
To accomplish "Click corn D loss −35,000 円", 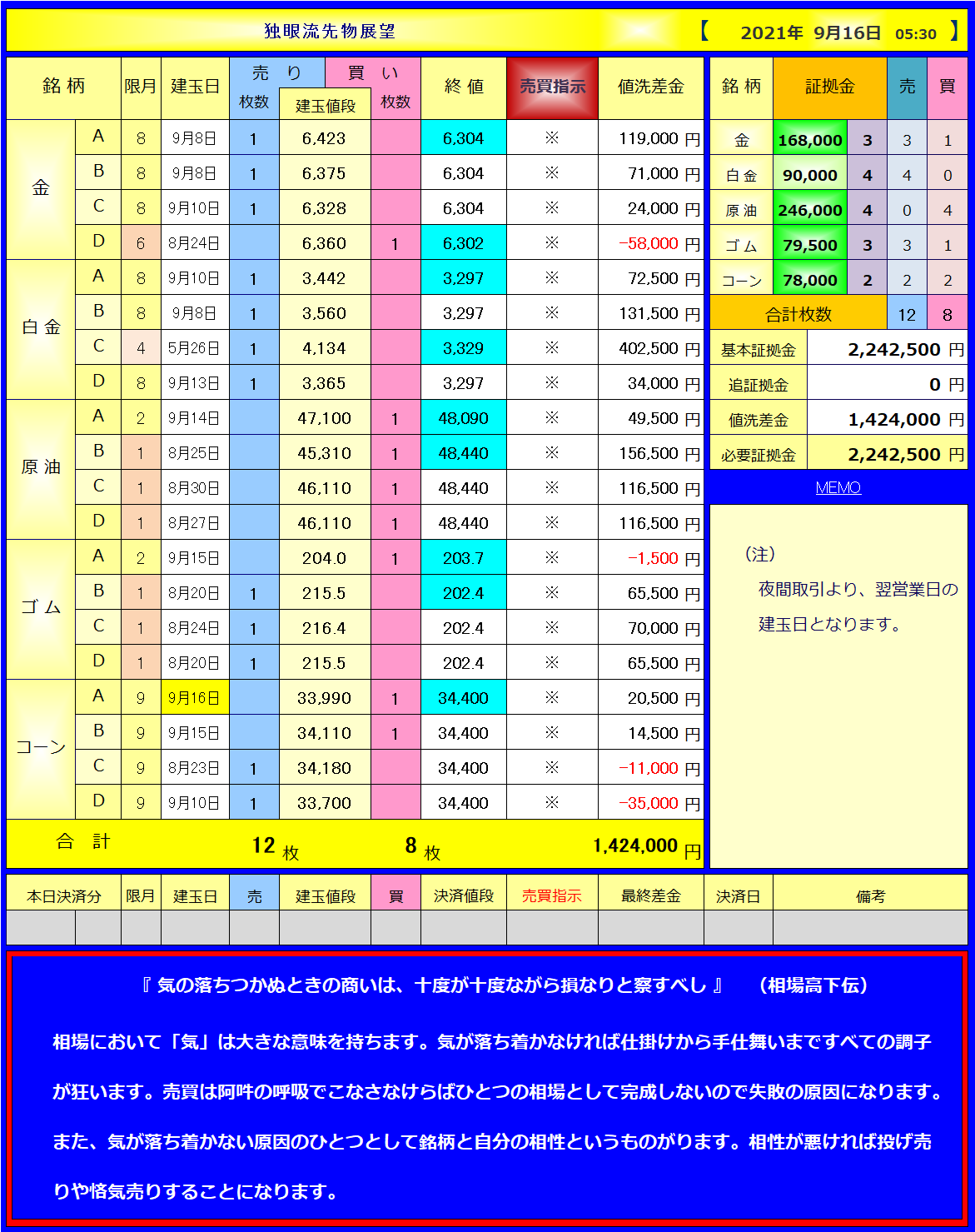I will pos(651,803).
